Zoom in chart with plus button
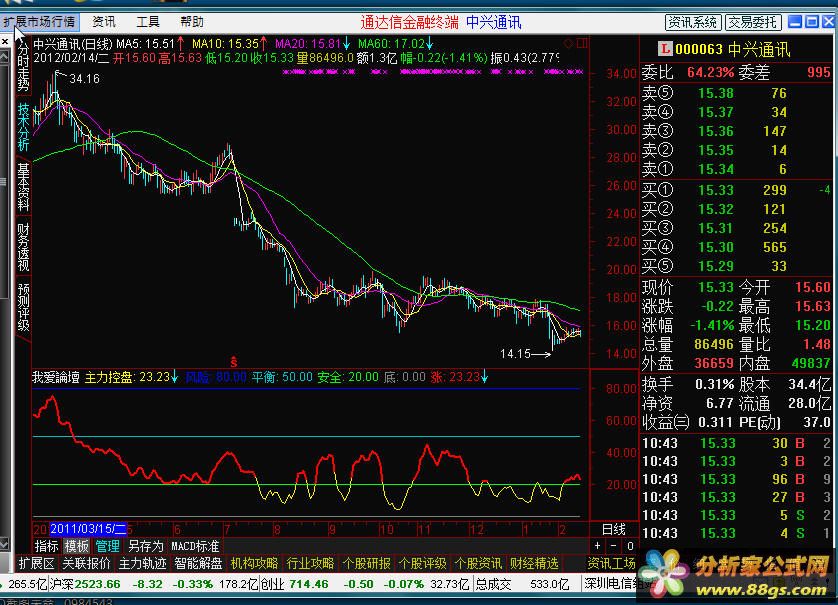This screenshot has height=605, width=838. tap(598, 546)
